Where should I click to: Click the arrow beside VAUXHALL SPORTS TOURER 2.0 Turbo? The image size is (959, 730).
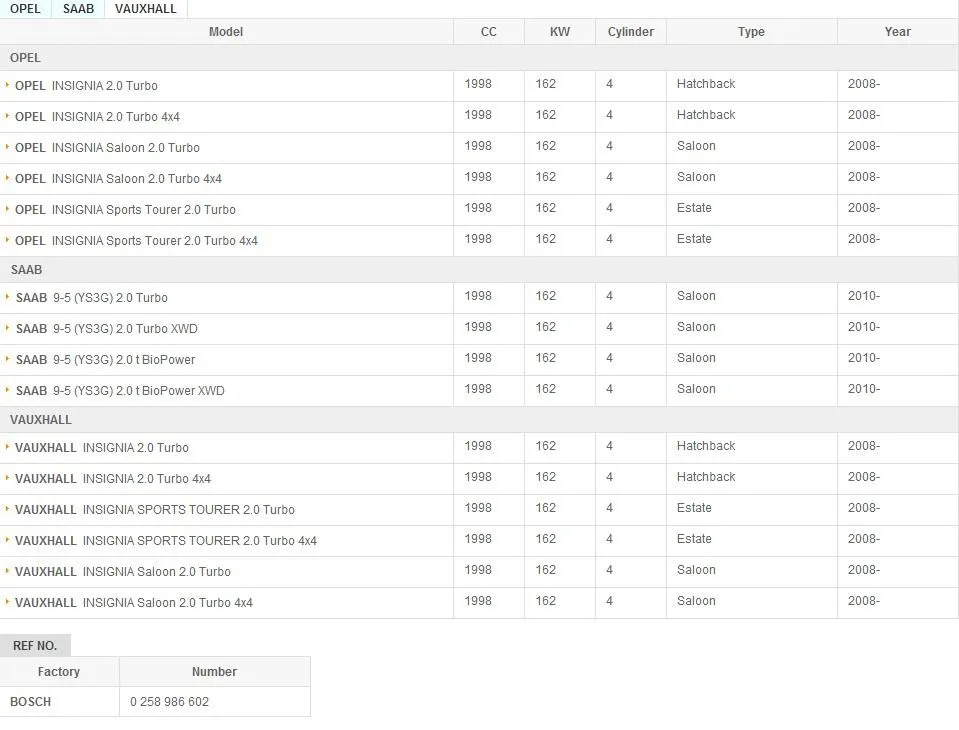click(x=7, y=509)
